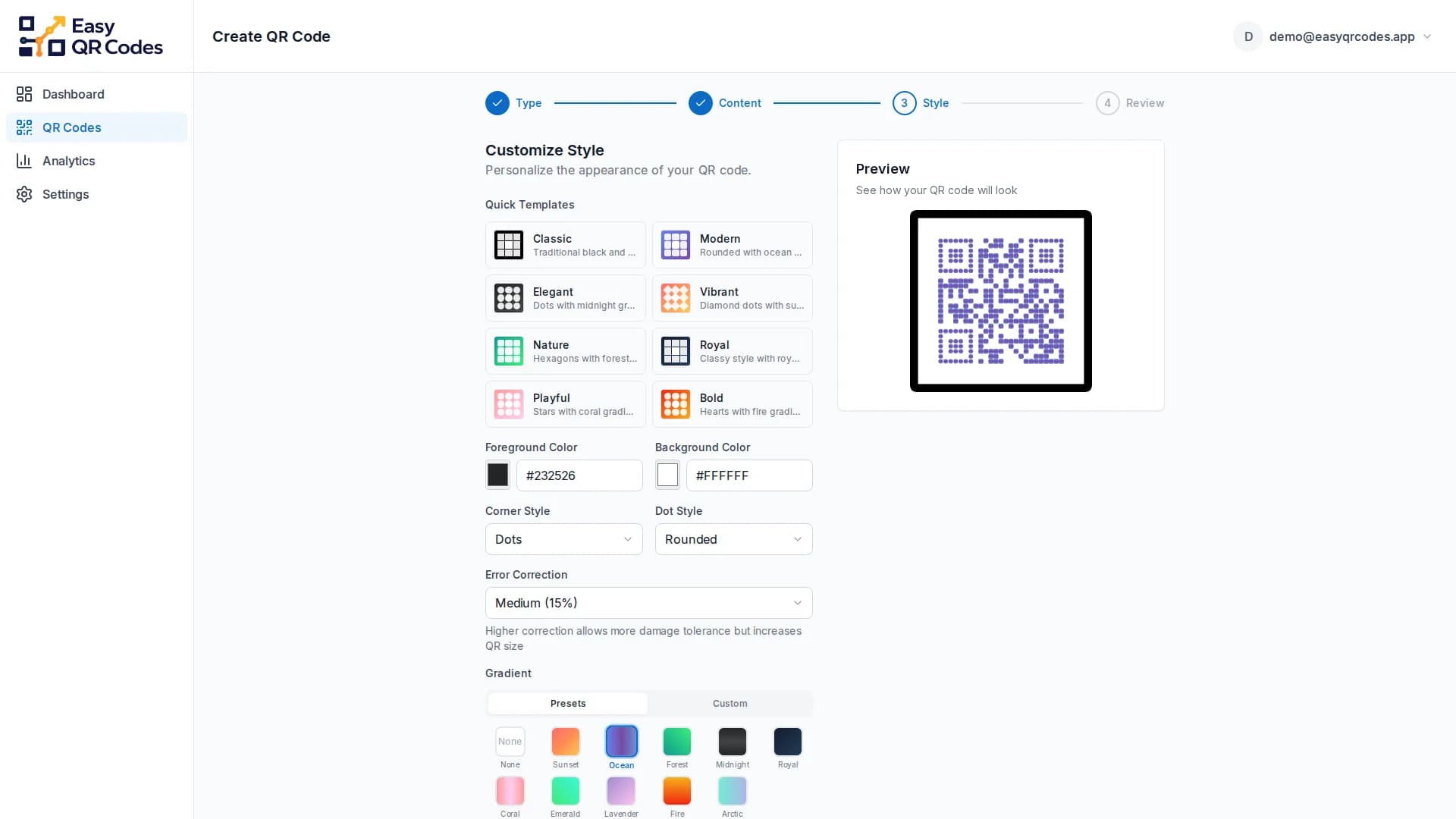
Task: Choose the Fire gradient preset
Action: (x=677, y=791)
